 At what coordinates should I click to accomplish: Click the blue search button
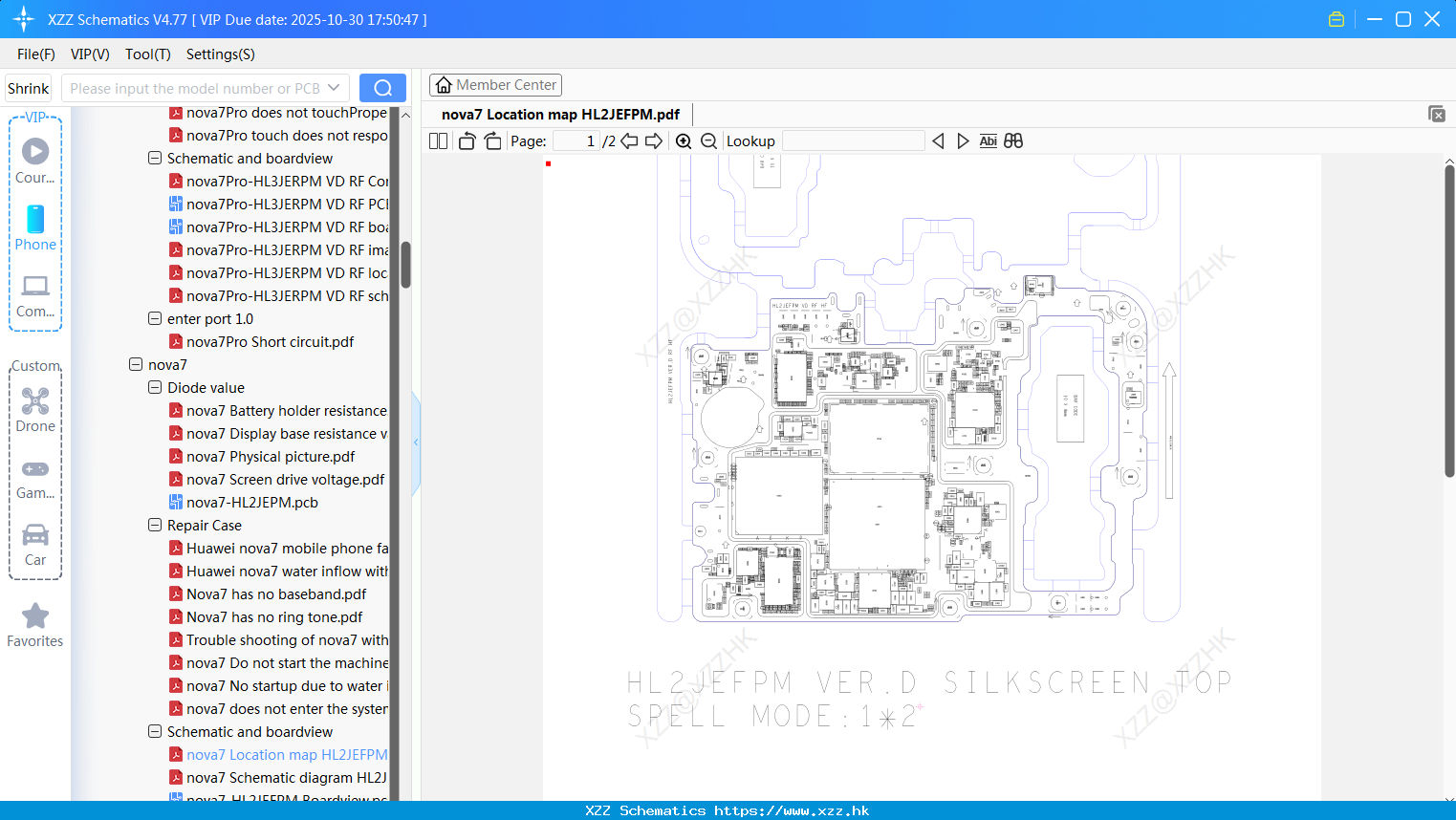point(382,88)
